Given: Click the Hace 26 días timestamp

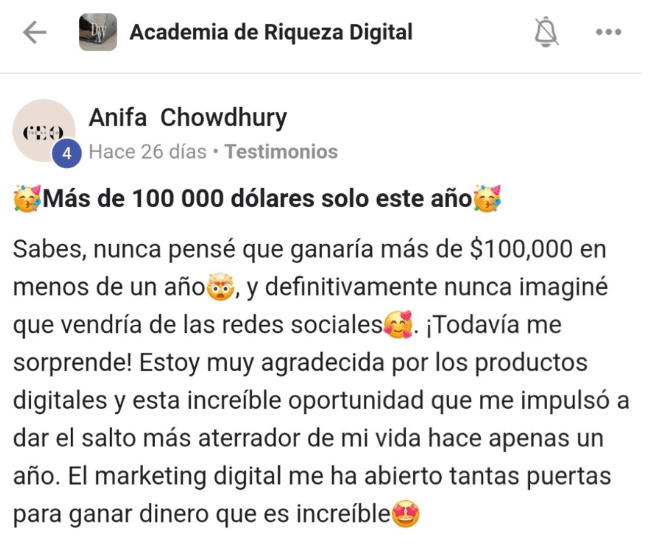Looking at the screenshot, I should 148,152.
